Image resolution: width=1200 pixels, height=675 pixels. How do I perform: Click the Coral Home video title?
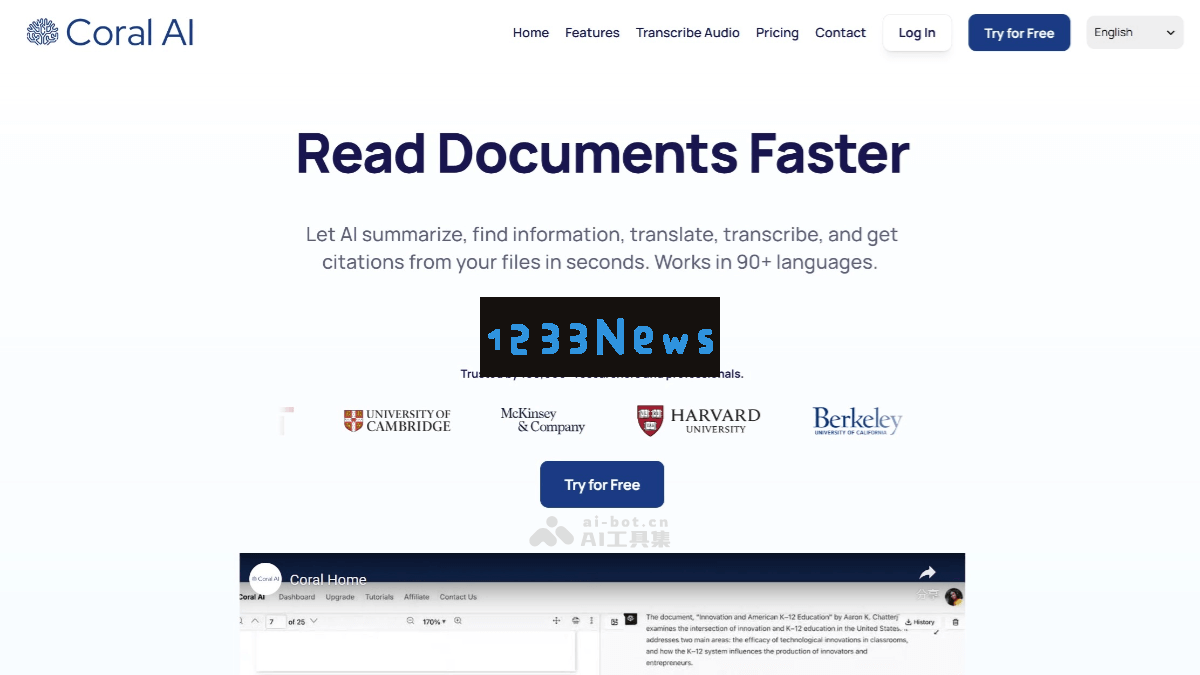pos(328,579)
